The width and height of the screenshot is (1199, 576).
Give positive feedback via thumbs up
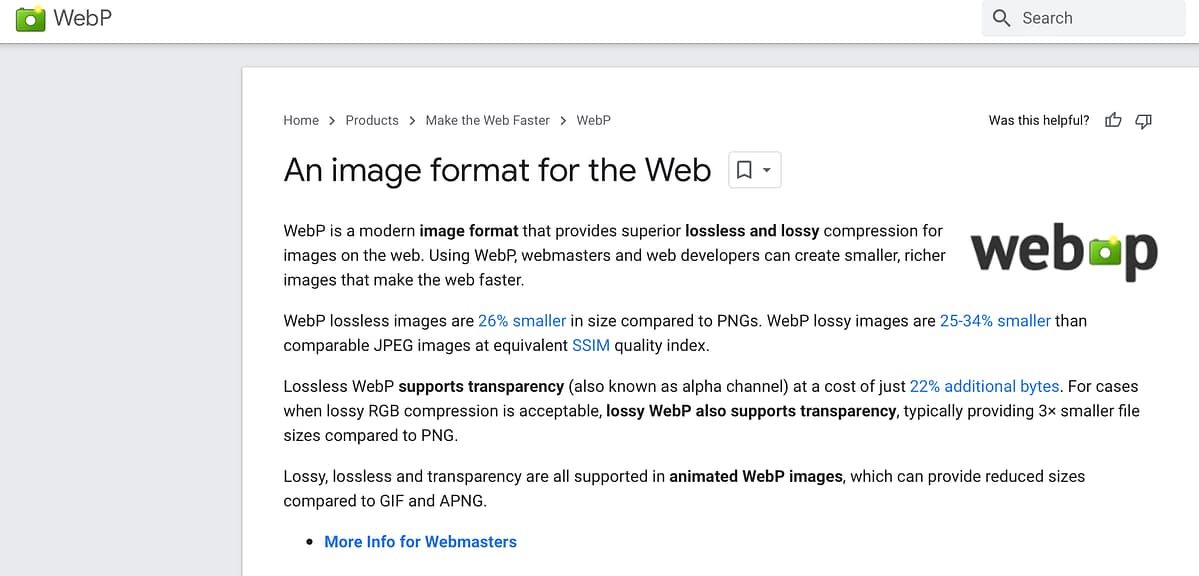pyautogui.click(x=1113, y=120)
